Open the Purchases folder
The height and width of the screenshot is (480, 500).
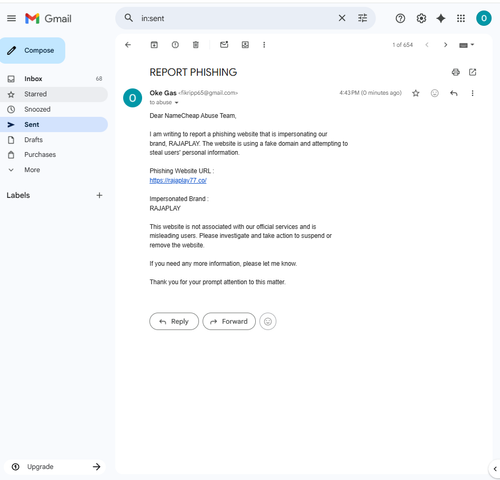coord(53,155)
